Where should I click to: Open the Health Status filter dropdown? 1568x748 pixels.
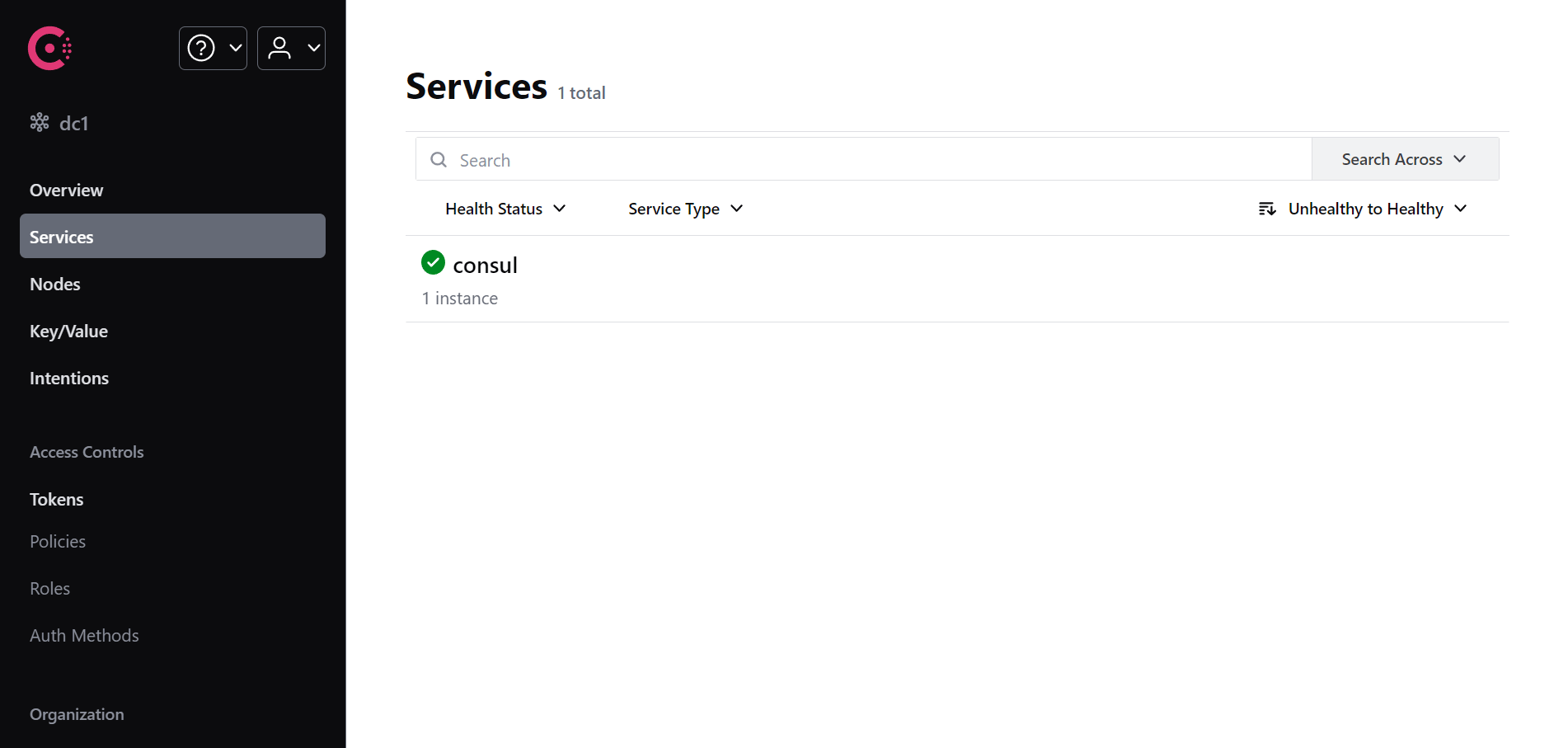(x=505, y=209)
